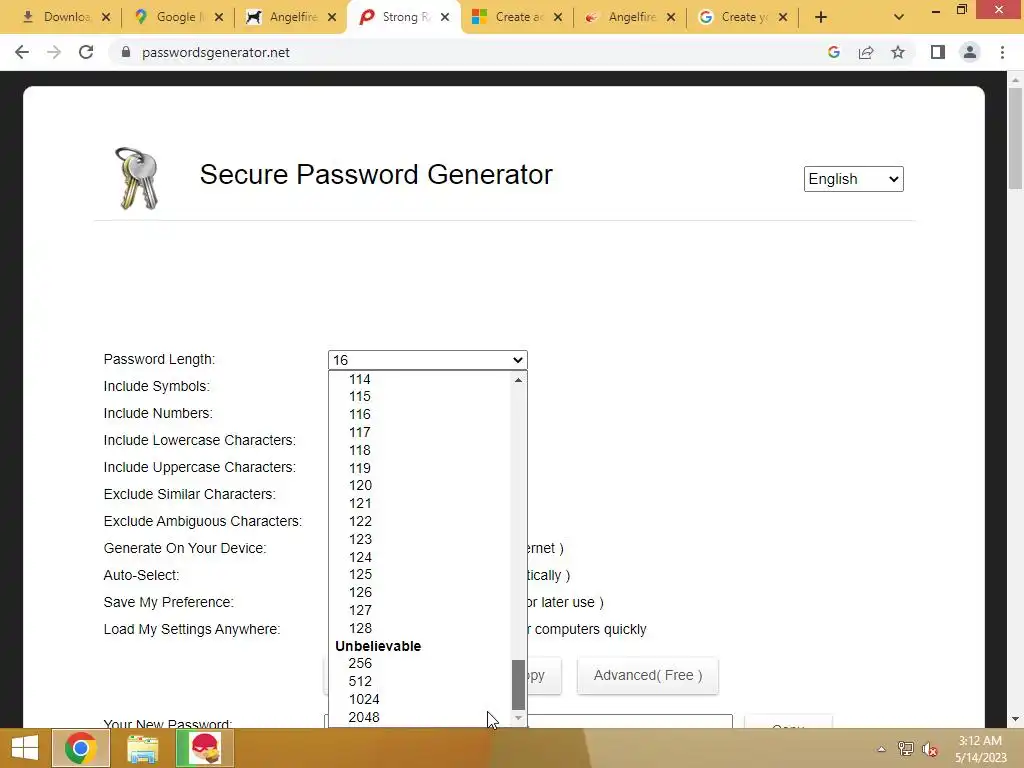Image resolution: width=1024 pixels, height=768 pixels.
Task: Click the dropdown list scrollbar thumb
Action: point(519,684)
